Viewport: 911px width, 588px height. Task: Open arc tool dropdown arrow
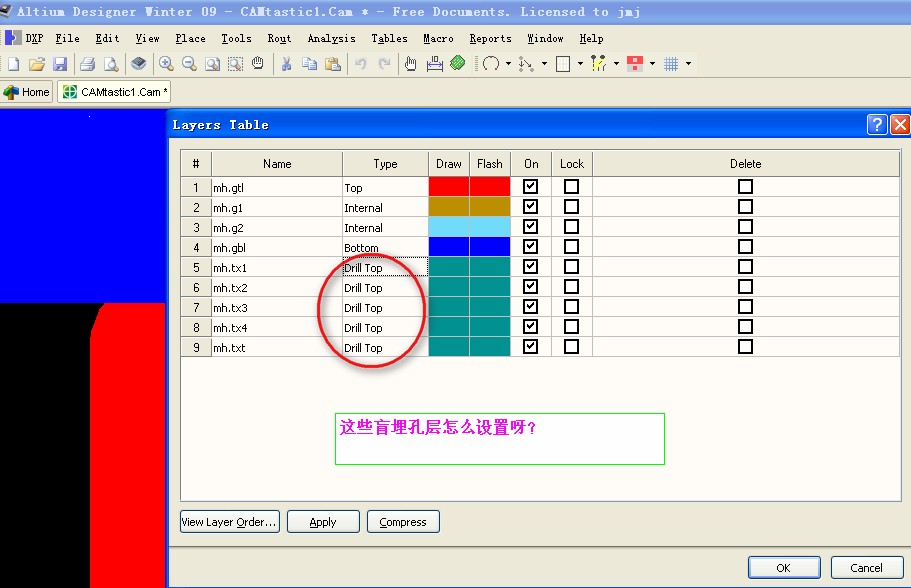click(x=508, y=64)
